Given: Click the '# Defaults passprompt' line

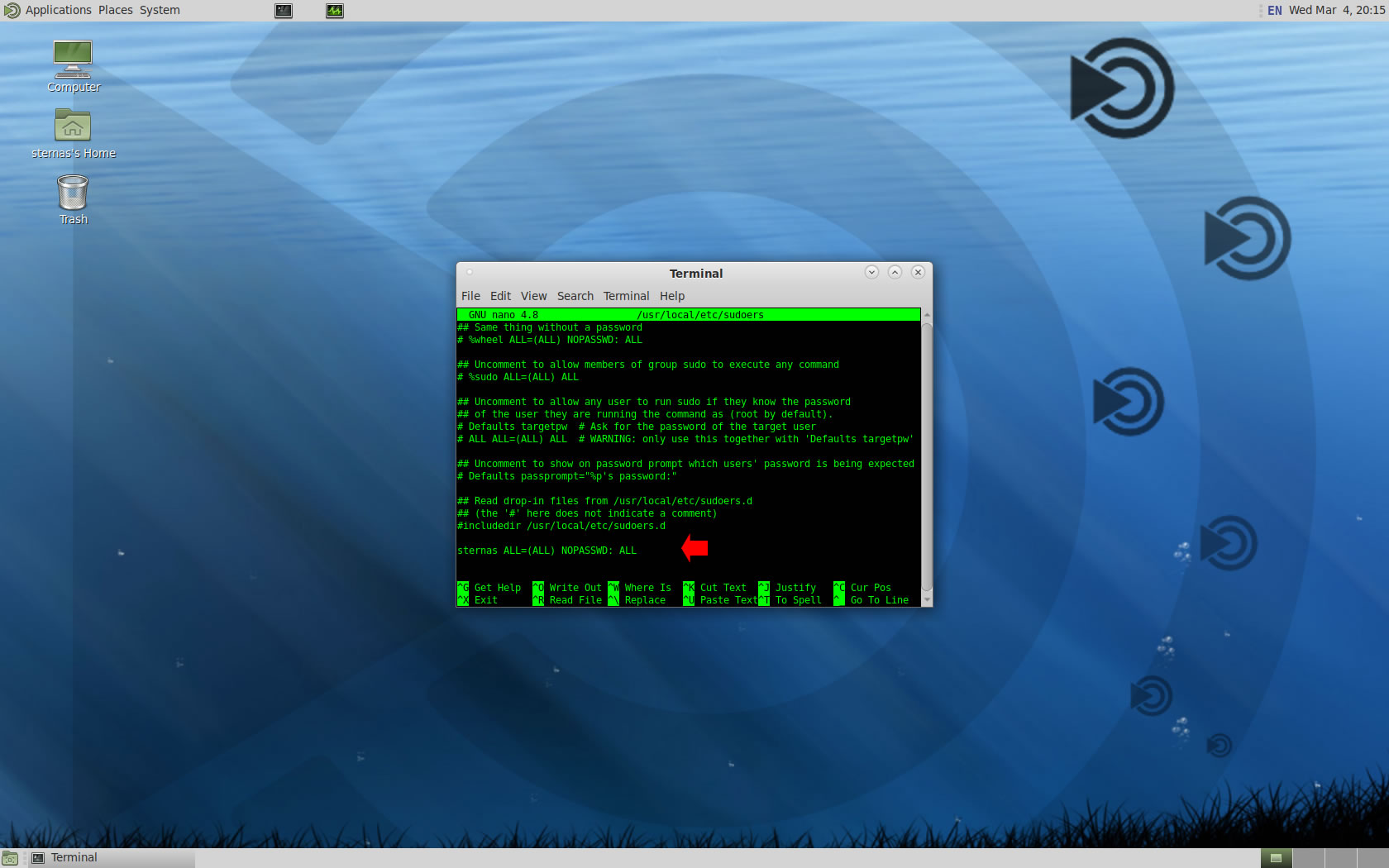Looking at the screenshot, I should click(x=567, y=476).
